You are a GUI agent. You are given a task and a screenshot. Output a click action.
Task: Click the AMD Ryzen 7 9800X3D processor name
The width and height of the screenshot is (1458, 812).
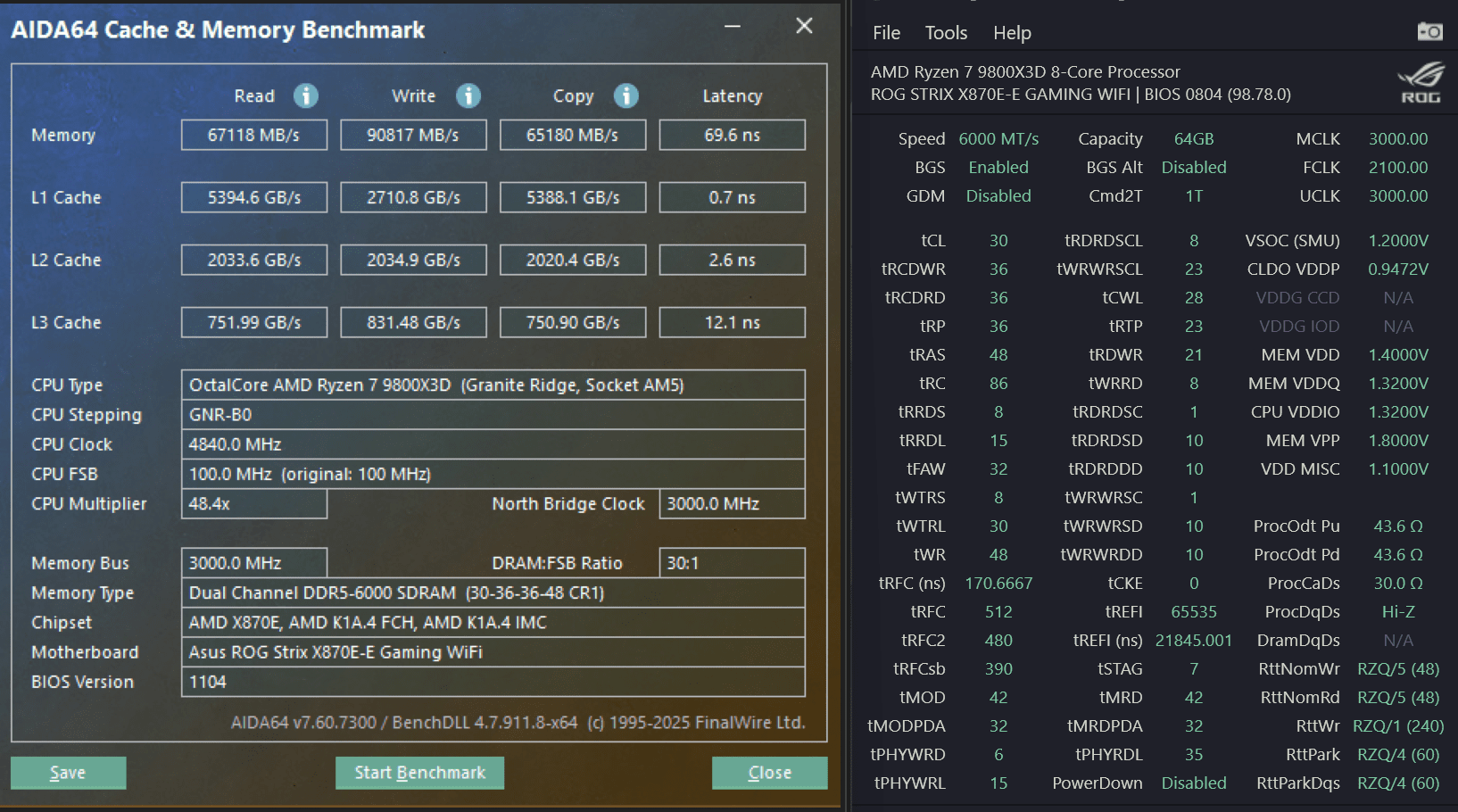(x=1025, y=72)
